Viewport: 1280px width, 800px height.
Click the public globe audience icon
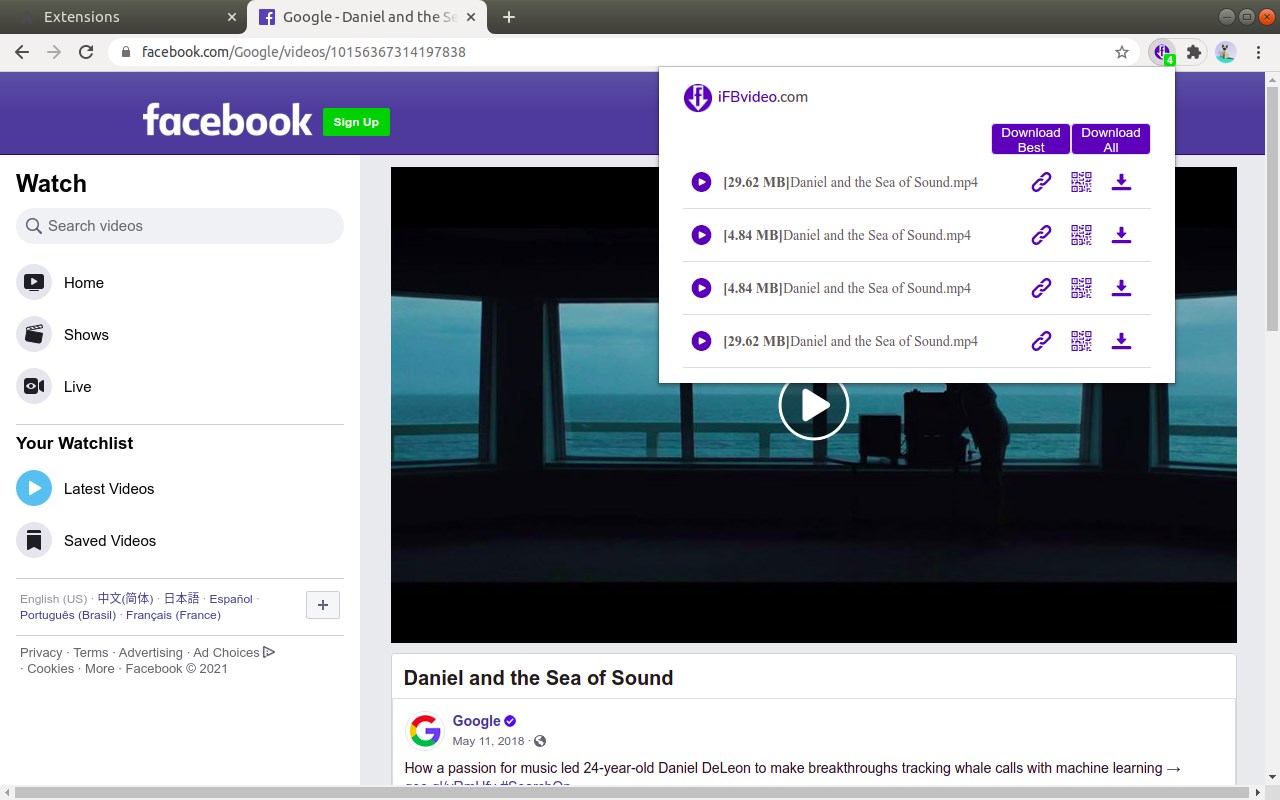(x=540, y=741)
